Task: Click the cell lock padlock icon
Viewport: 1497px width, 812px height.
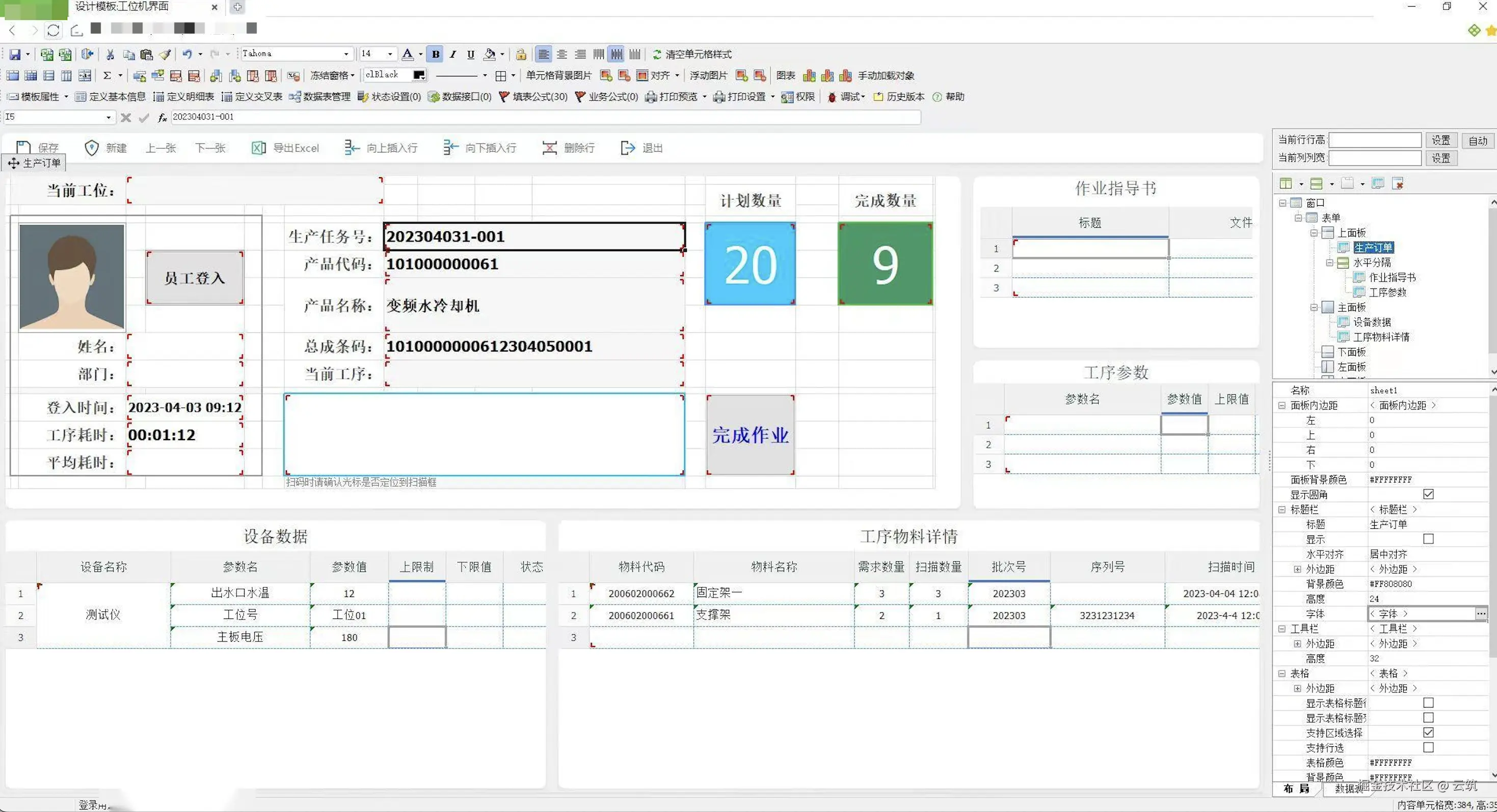Action: click(x=521, y=54)
